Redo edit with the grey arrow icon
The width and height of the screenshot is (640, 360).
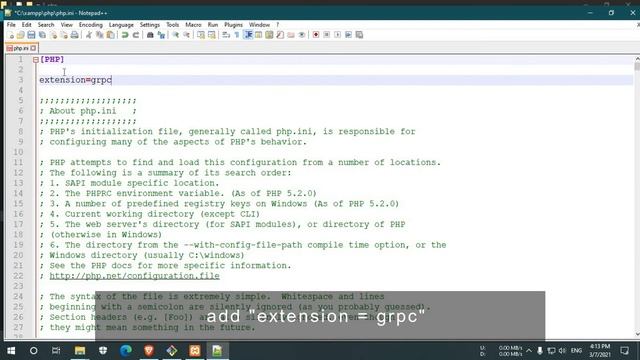click(x=136, y=35)
